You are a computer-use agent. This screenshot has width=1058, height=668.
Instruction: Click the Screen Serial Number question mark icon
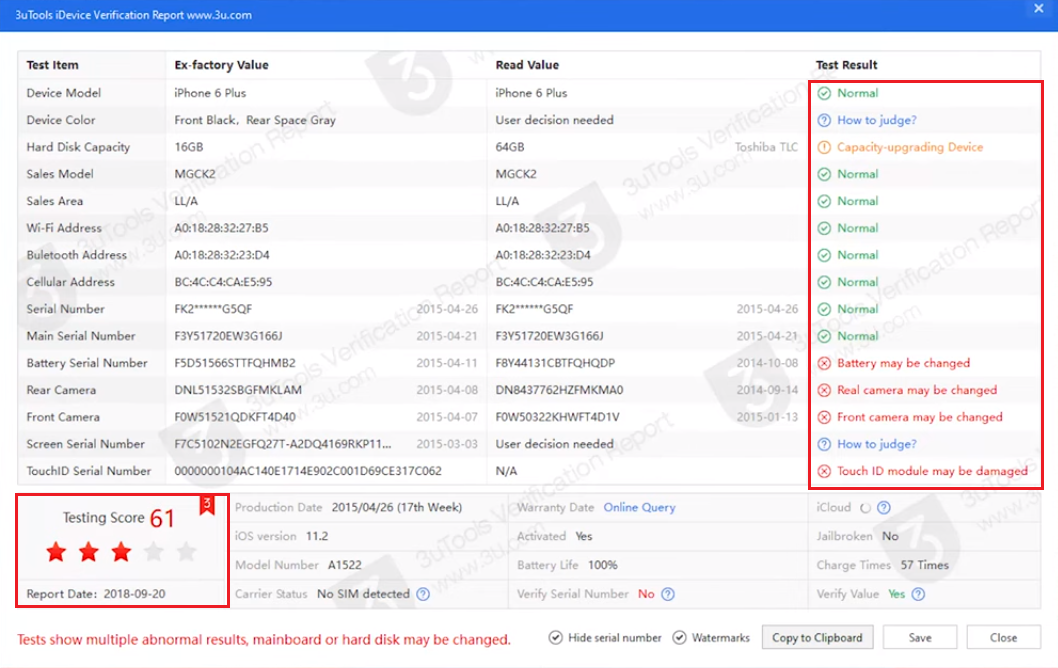coord(824,444)
